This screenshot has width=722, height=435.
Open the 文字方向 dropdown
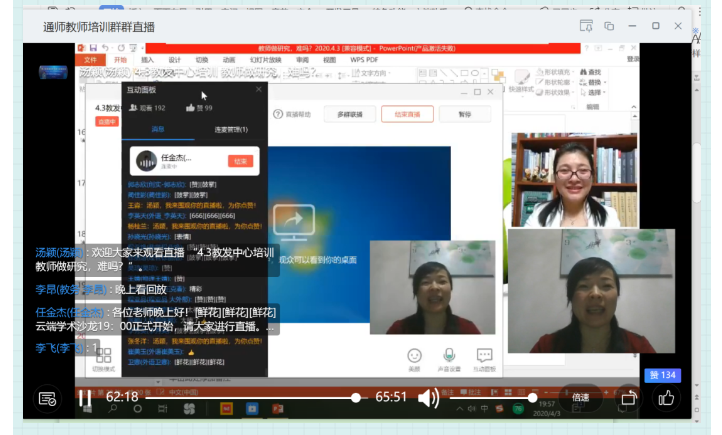click(371, 73)
